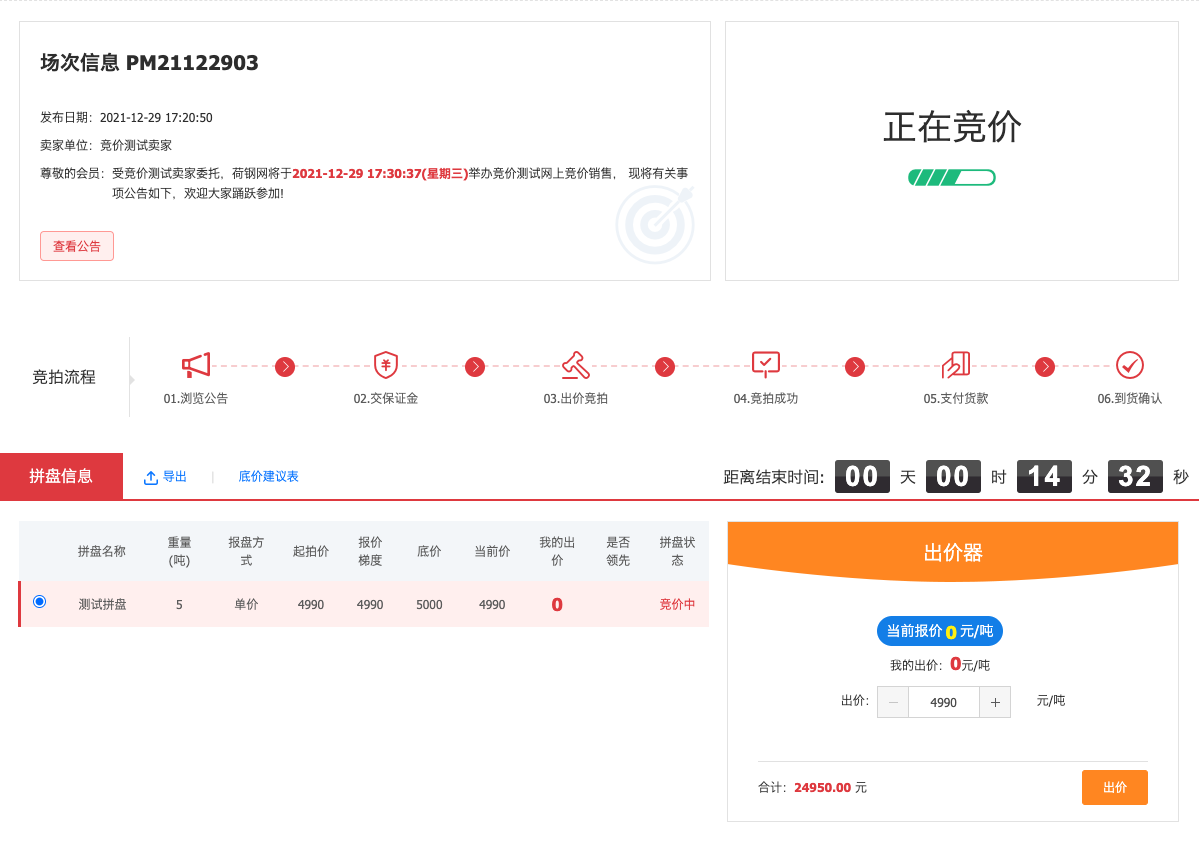Open the 拼盘信息 tab
This screenshot has height=853, width=1202.
(x=61, y=476)
